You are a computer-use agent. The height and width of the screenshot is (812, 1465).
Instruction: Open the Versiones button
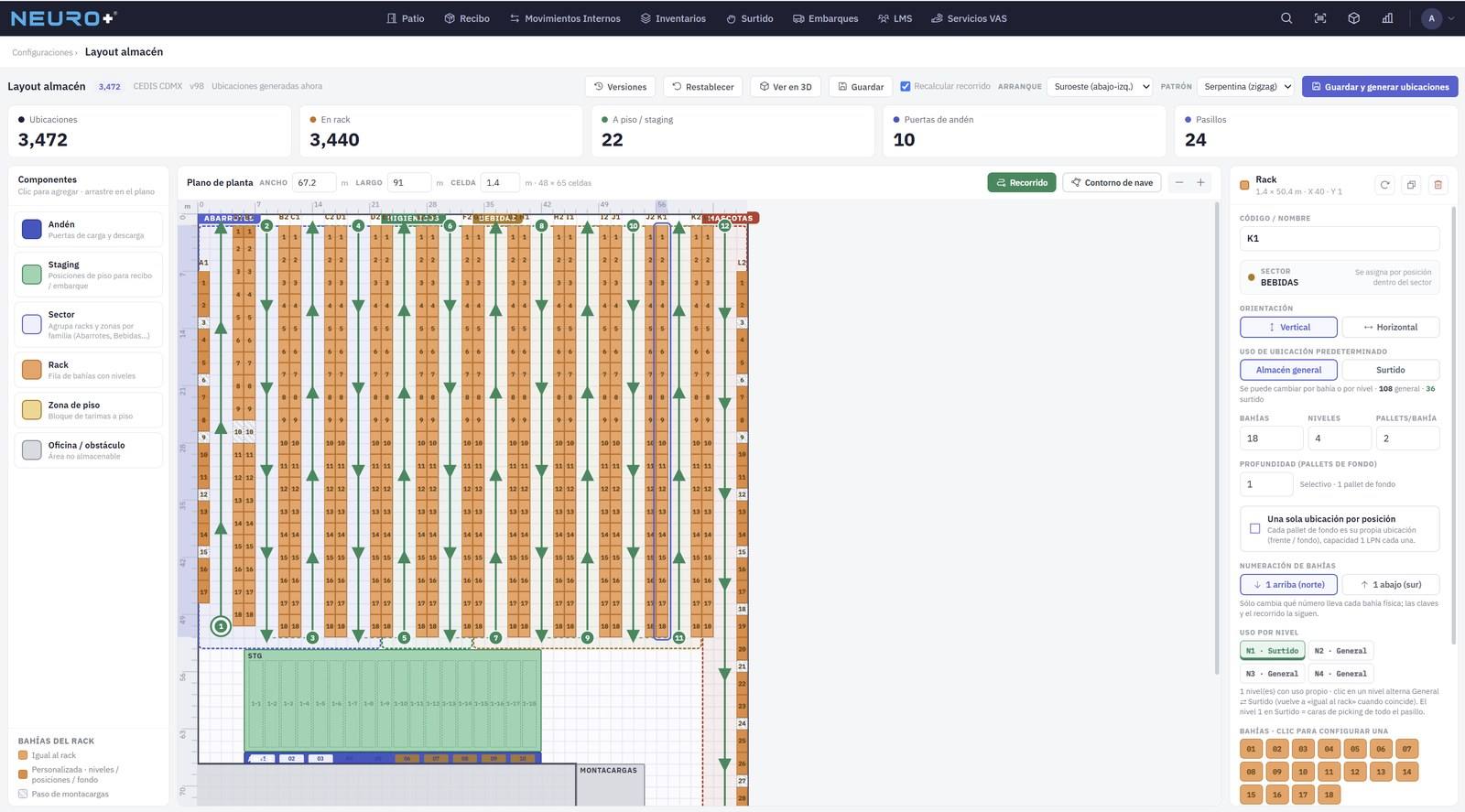(x=620, y=86)
